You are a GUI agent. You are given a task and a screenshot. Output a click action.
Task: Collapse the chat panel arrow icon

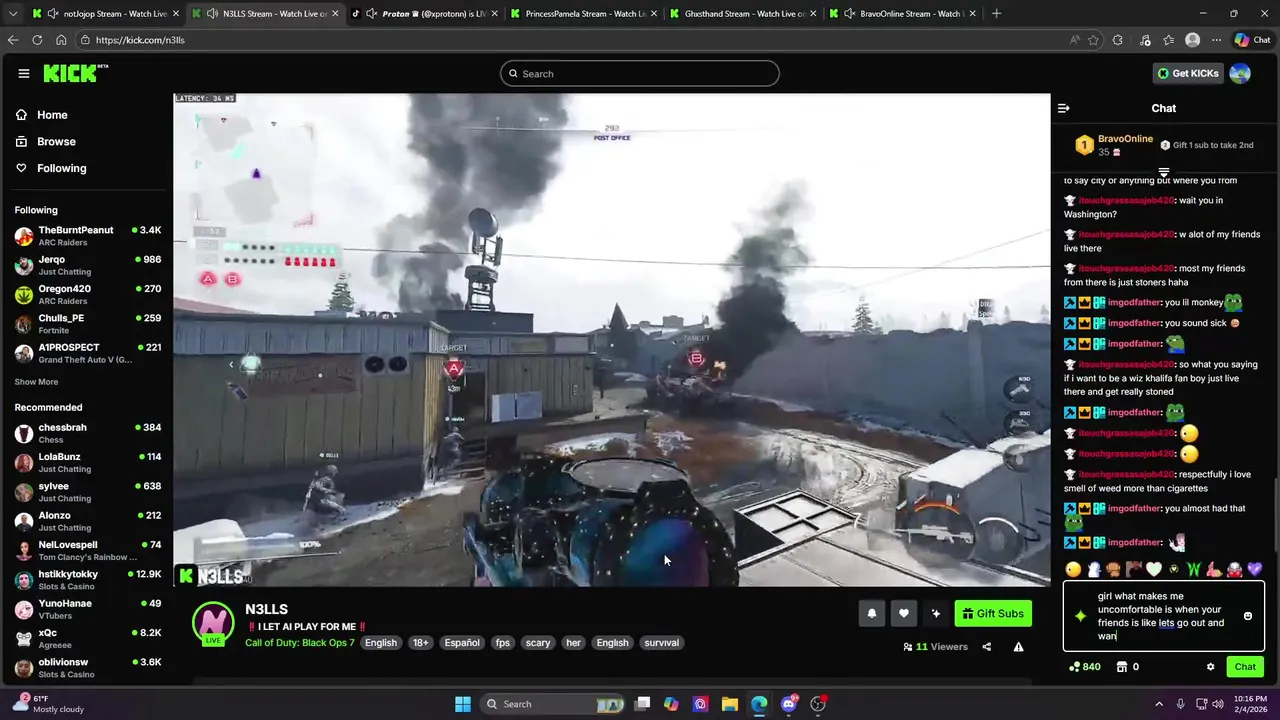(1064, 108)
